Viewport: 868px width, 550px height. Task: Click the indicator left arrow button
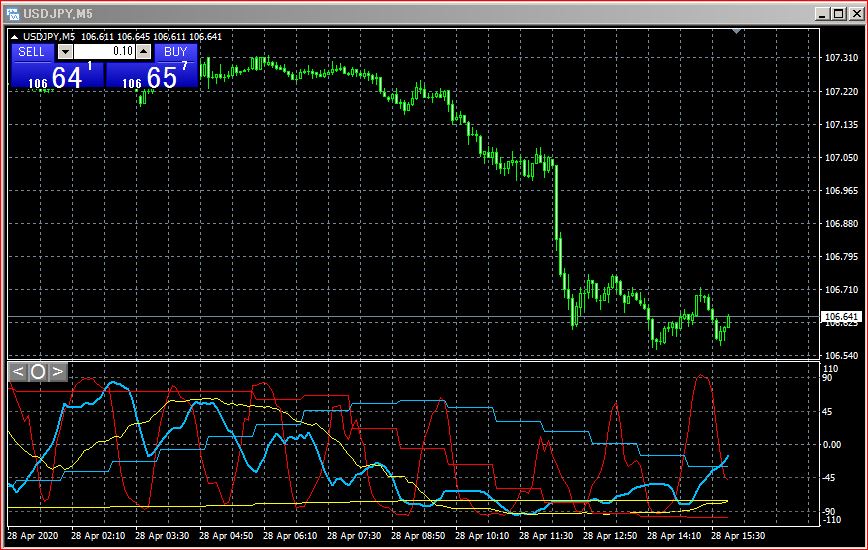tap(18, 372)
